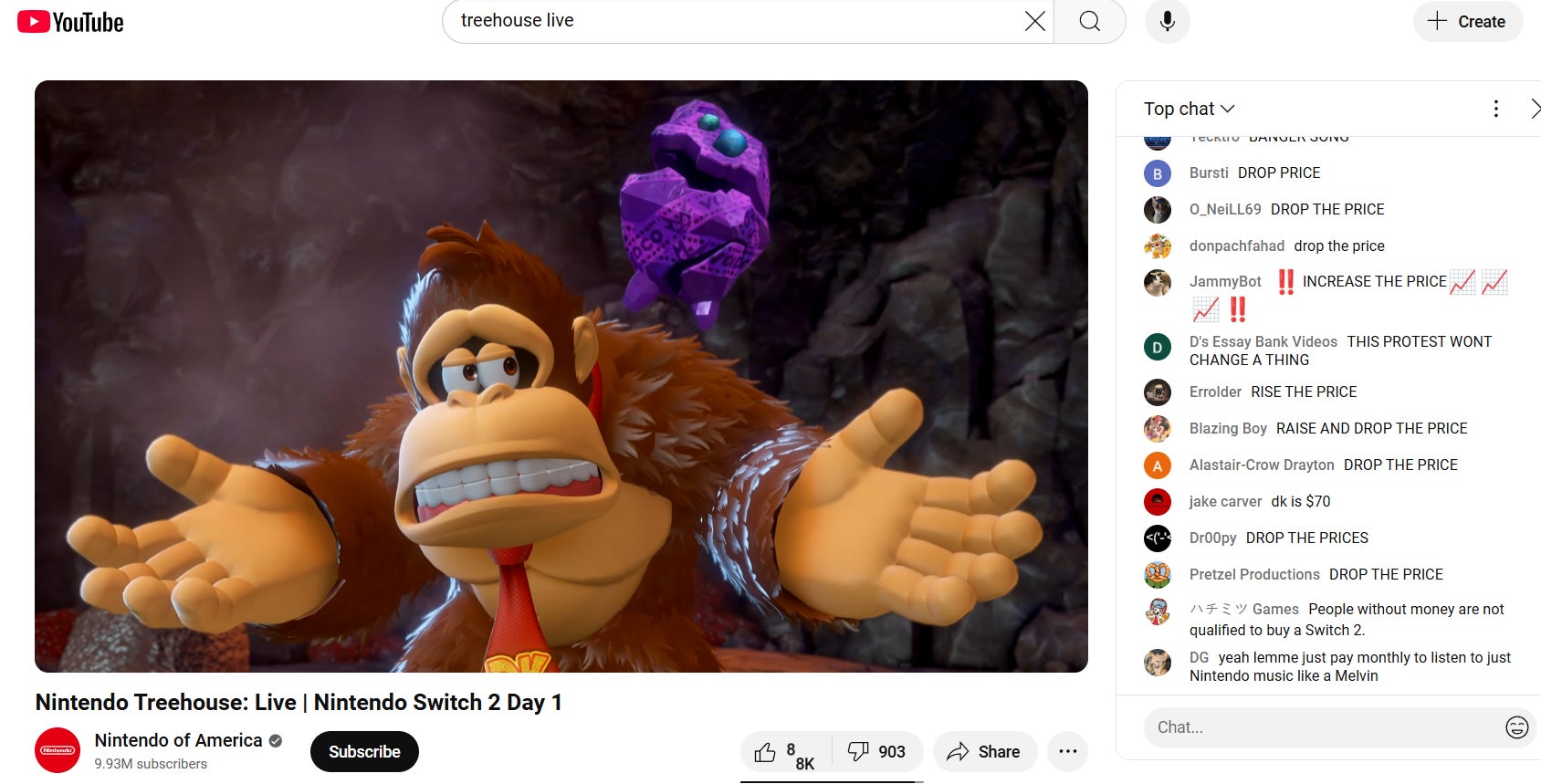Open more actions menu beside Share
The height and width of the screenshot is (784, 1541).
tap(1067, 752)
